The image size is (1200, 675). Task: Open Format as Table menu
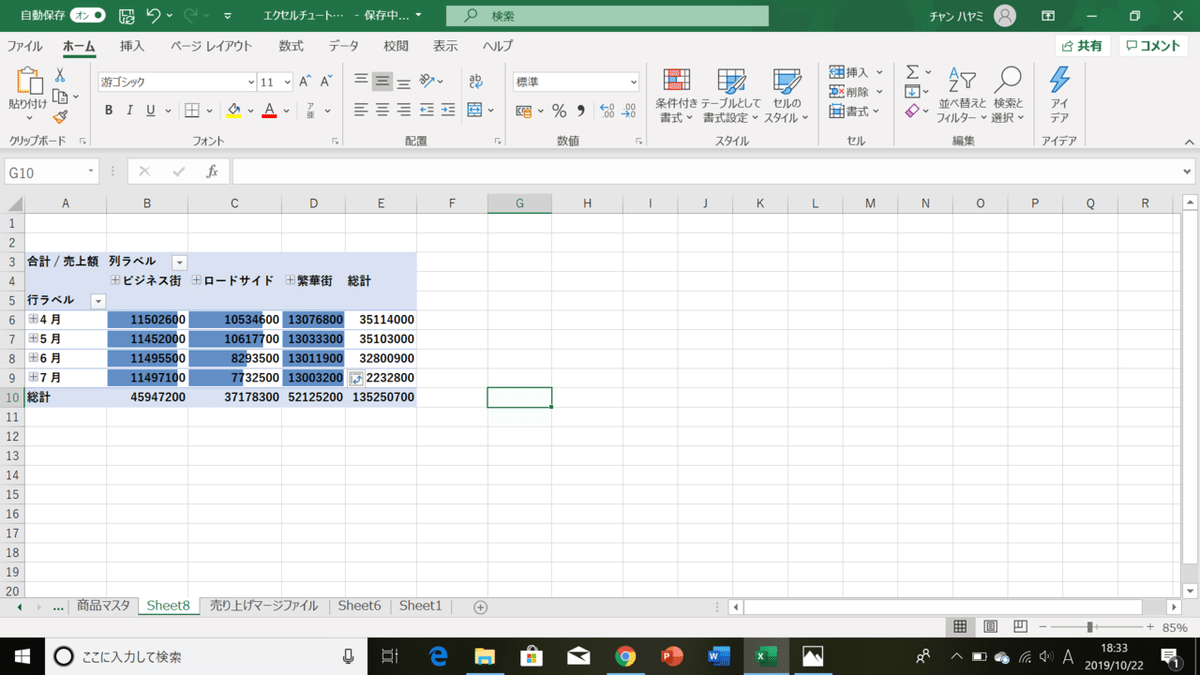[x=731, y=96]
